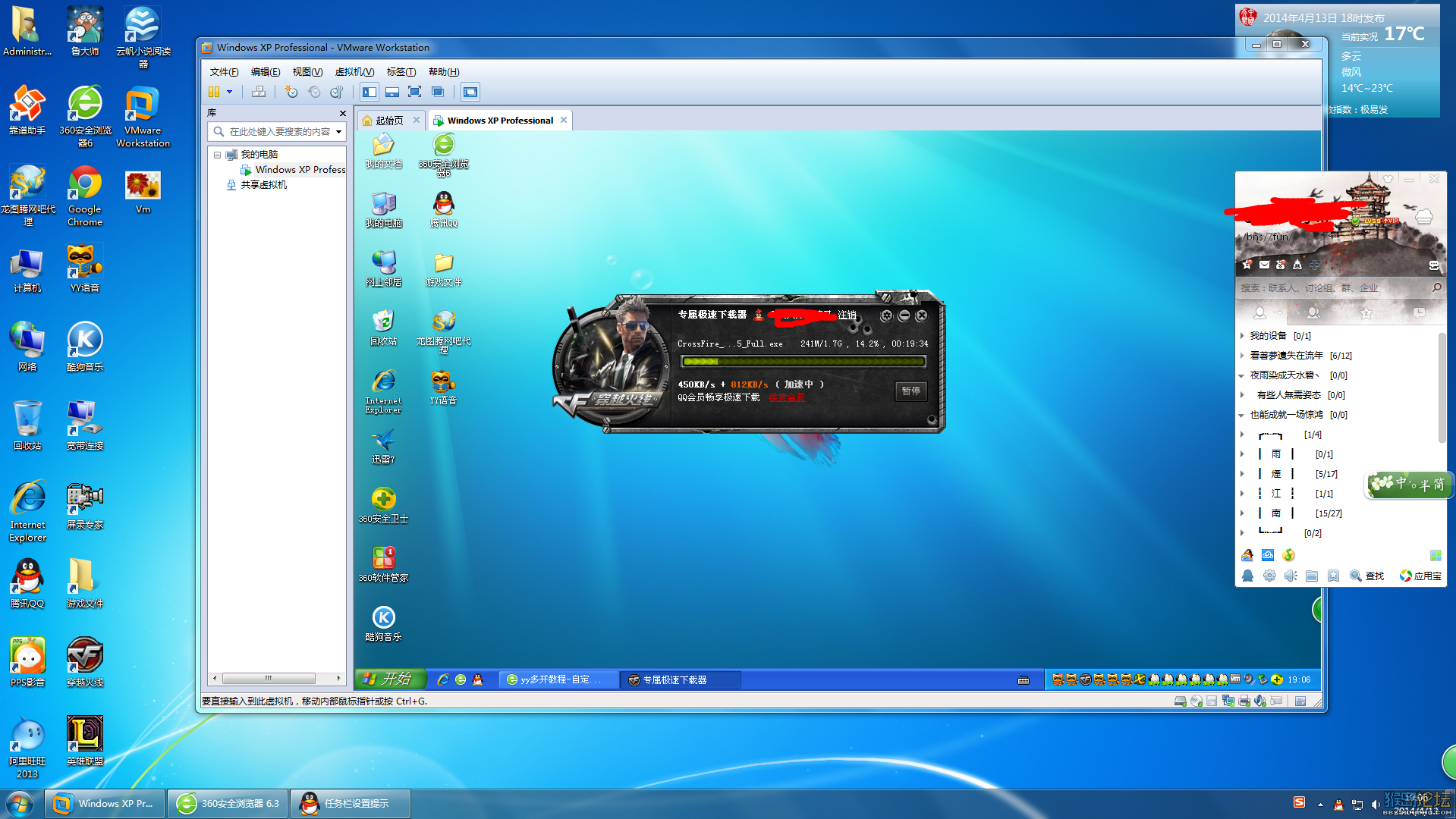Take a snapshot with the snapshot toolbar icon
The image size is (1456, 819).
coord(291,92)
